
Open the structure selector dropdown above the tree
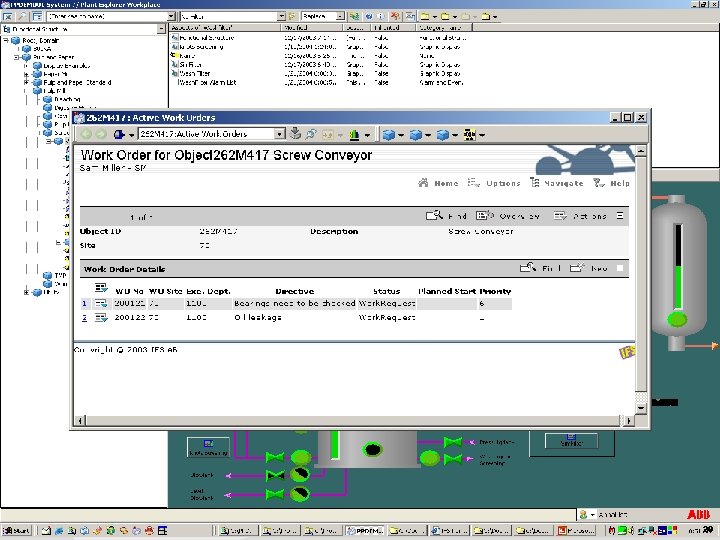[161, 29]
